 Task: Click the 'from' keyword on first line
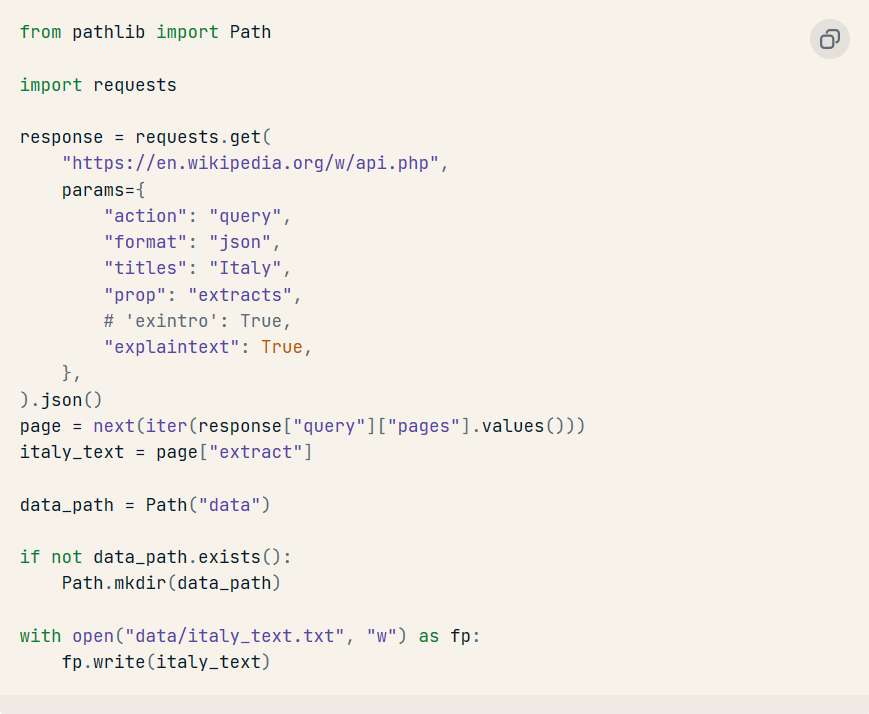(x=40, y=32)
